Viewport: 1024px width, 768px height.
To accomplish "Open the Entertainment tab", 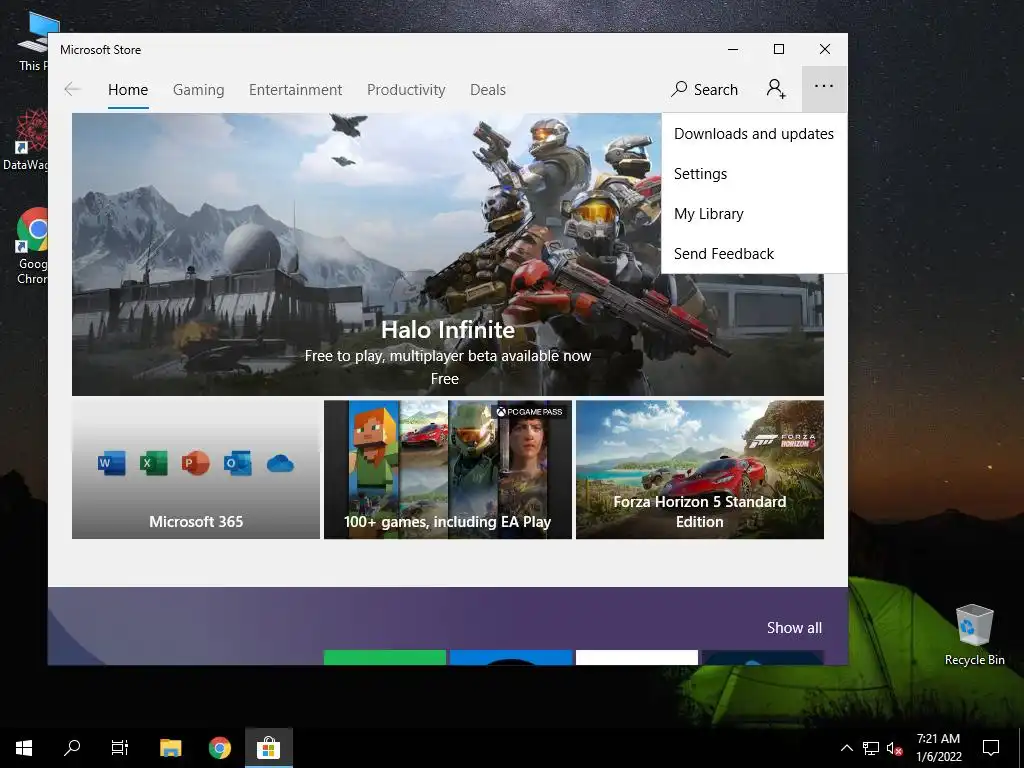I will 295,89.
